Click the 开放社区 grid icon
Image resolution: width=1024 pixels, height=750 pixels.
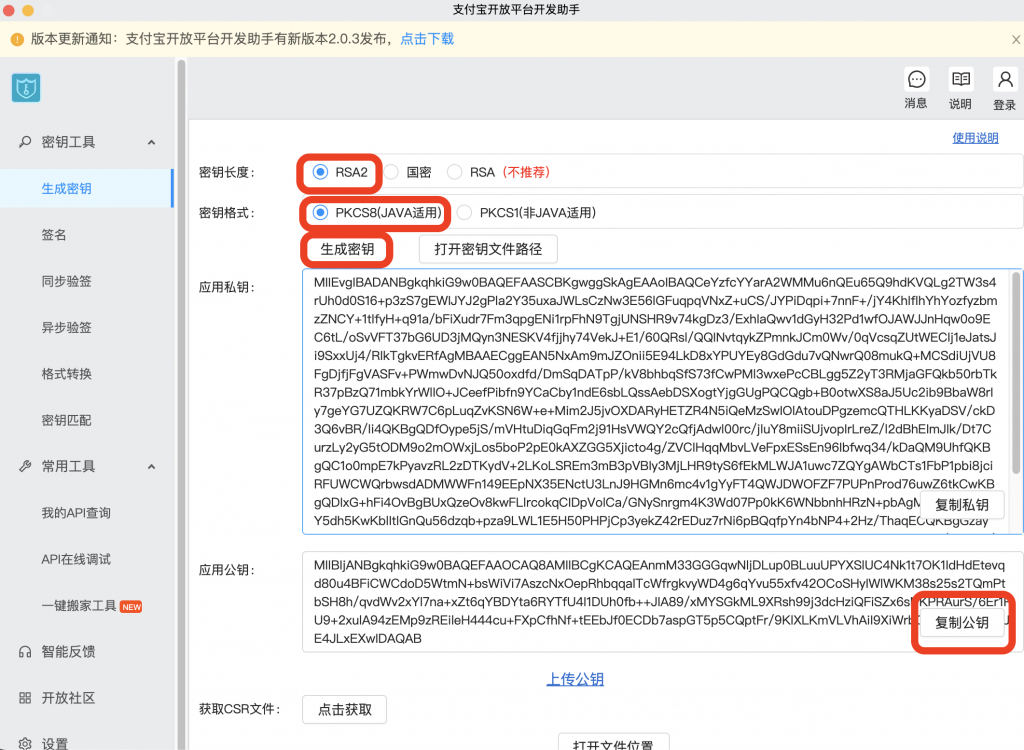[x=26, y=698]
